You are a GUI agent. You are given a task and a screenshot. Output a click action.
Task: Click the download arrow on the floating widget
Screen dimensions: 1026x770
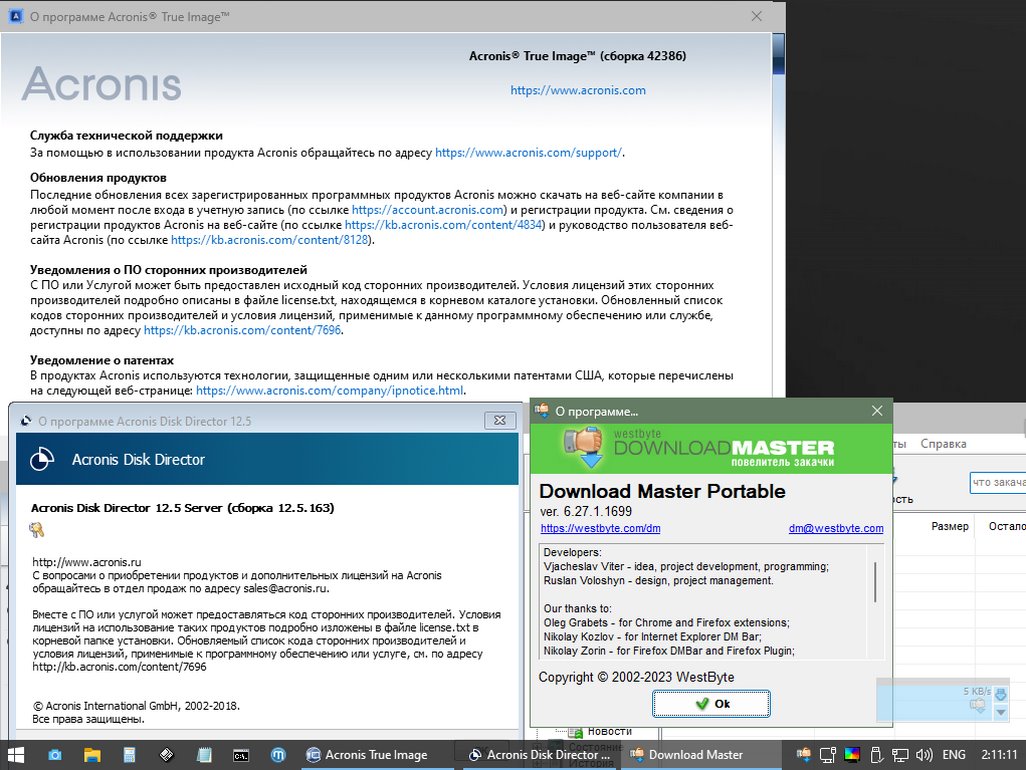1000,694
